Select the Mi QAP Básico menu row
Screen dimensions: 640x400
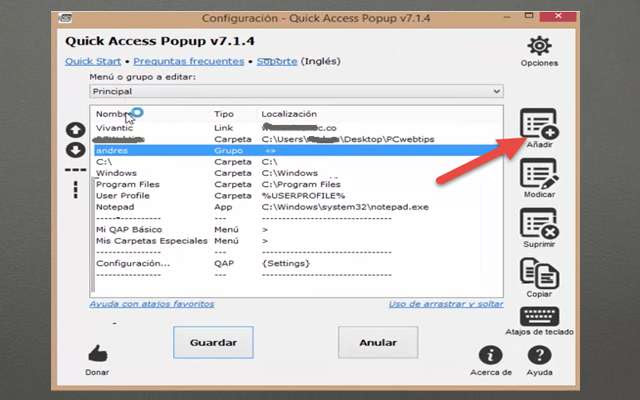(296, 230)
